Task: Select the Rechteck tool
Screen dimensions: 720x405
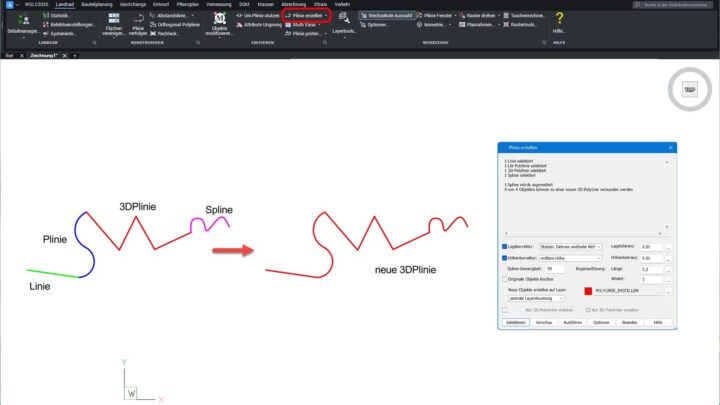Action: coord(164,34)
